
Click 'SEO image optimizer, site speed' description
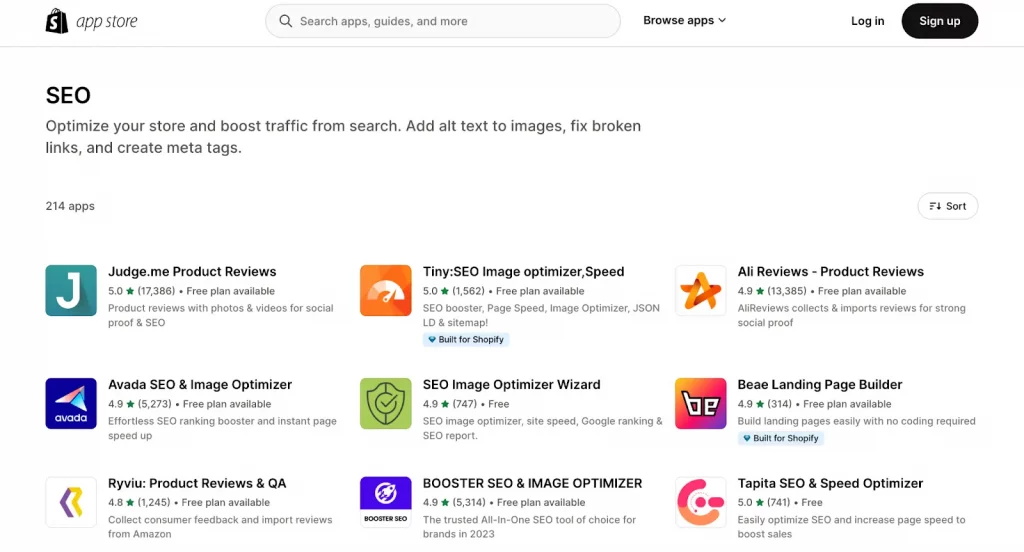(542, 429)
